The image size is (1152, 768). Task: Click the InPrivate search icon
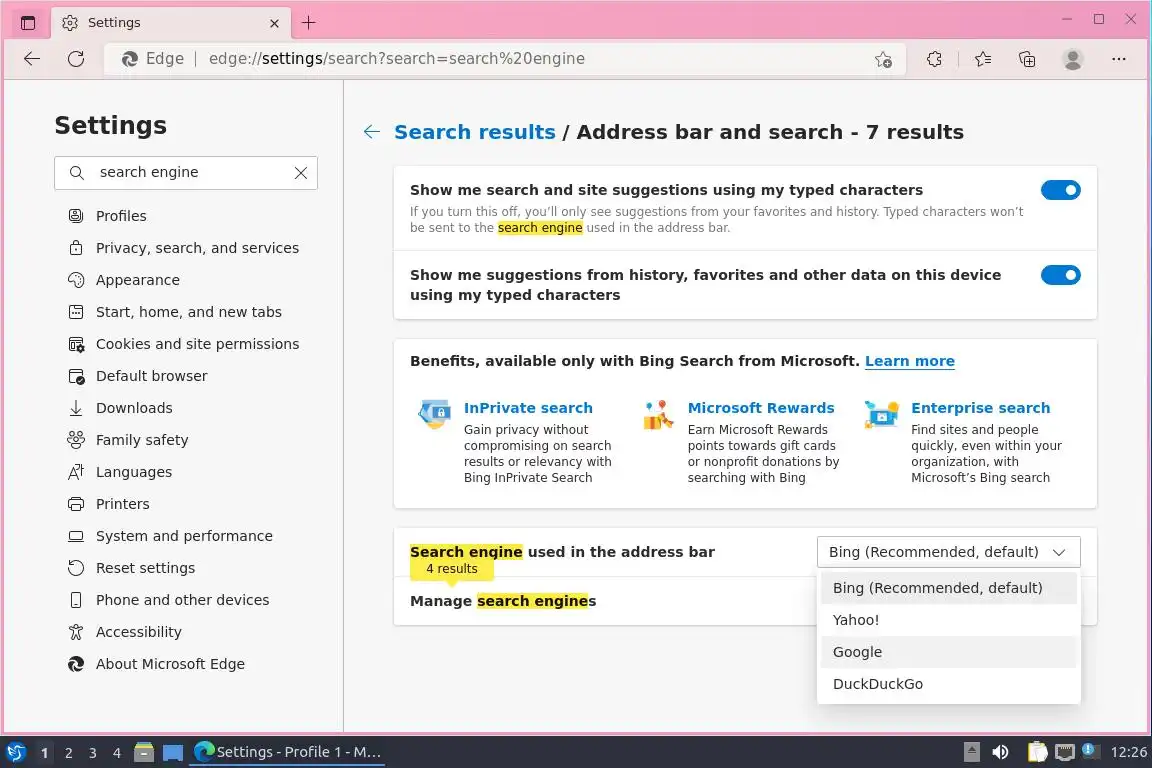(434, 414)
